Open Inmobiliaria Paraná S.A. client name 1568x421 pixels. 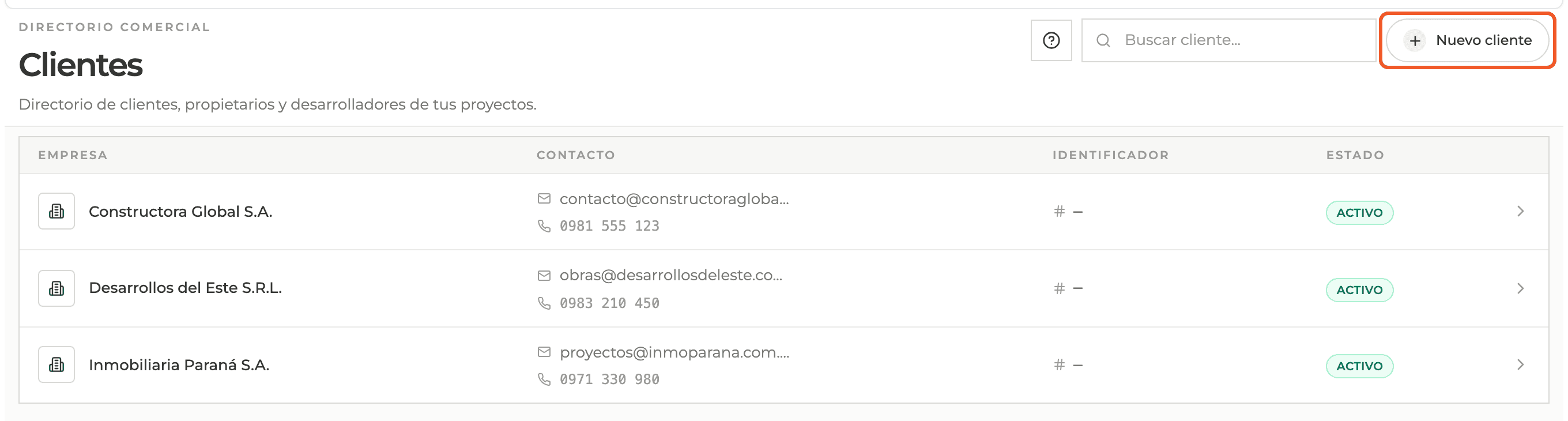(x=179, y=366)
